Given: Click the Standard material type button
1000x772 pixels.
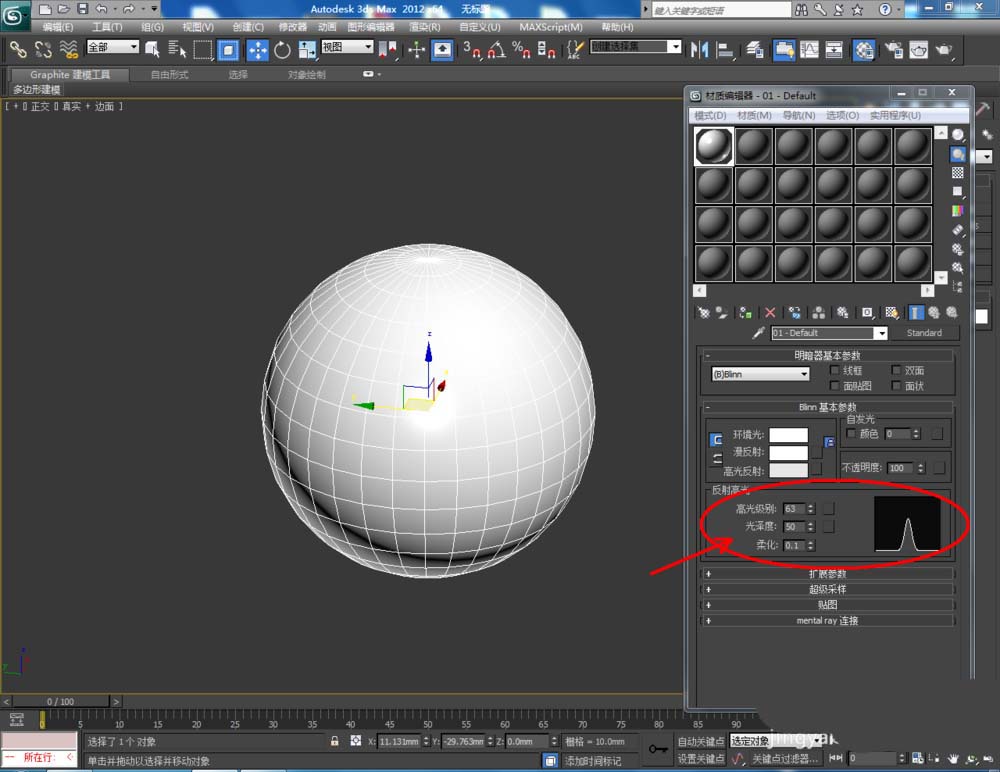Looking at the screenshot, I should pyautogui.click(x=924, y=333).
